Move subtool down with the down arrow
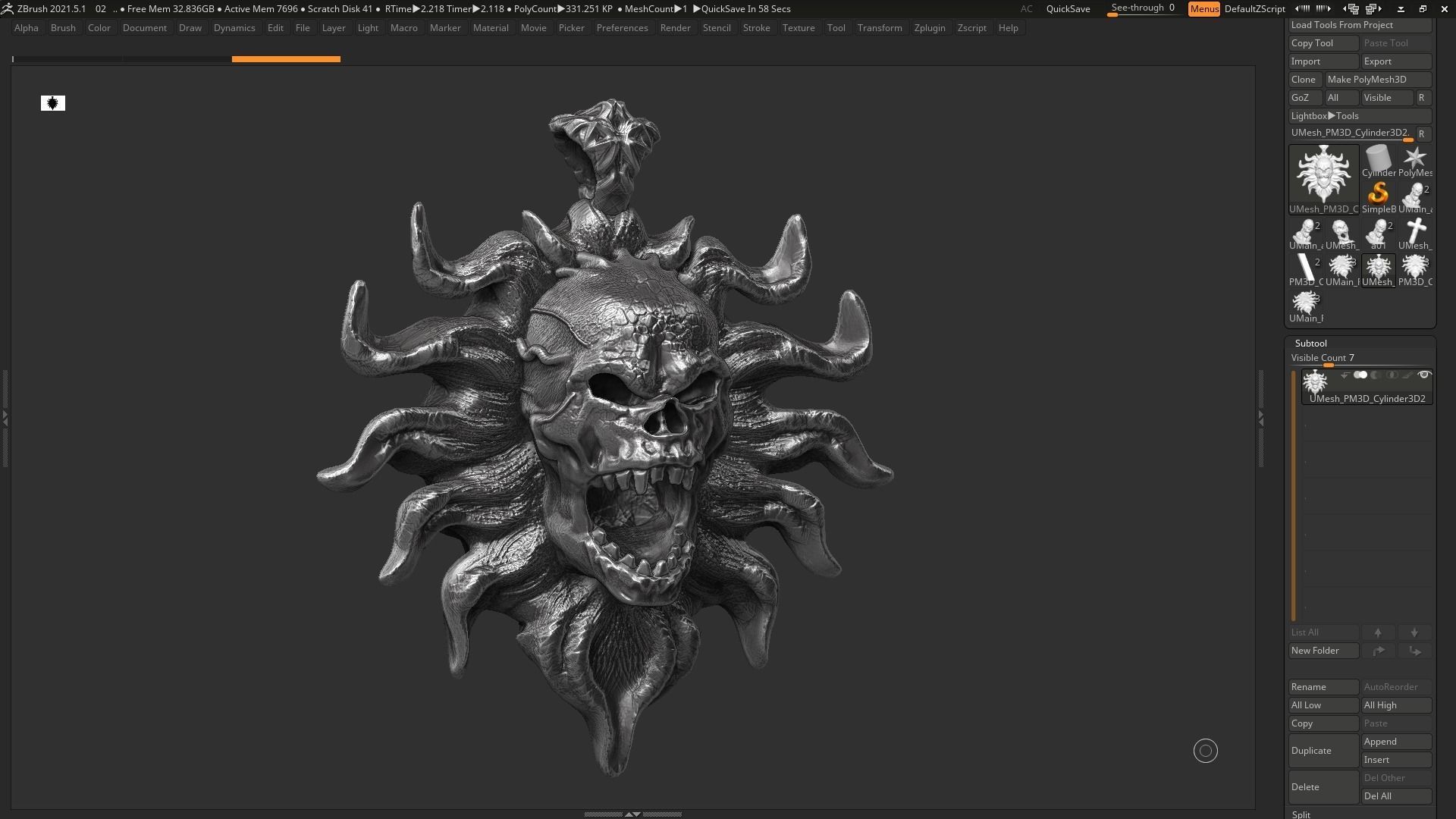This screenshot has height=819, width=1456. point(1414,632)
